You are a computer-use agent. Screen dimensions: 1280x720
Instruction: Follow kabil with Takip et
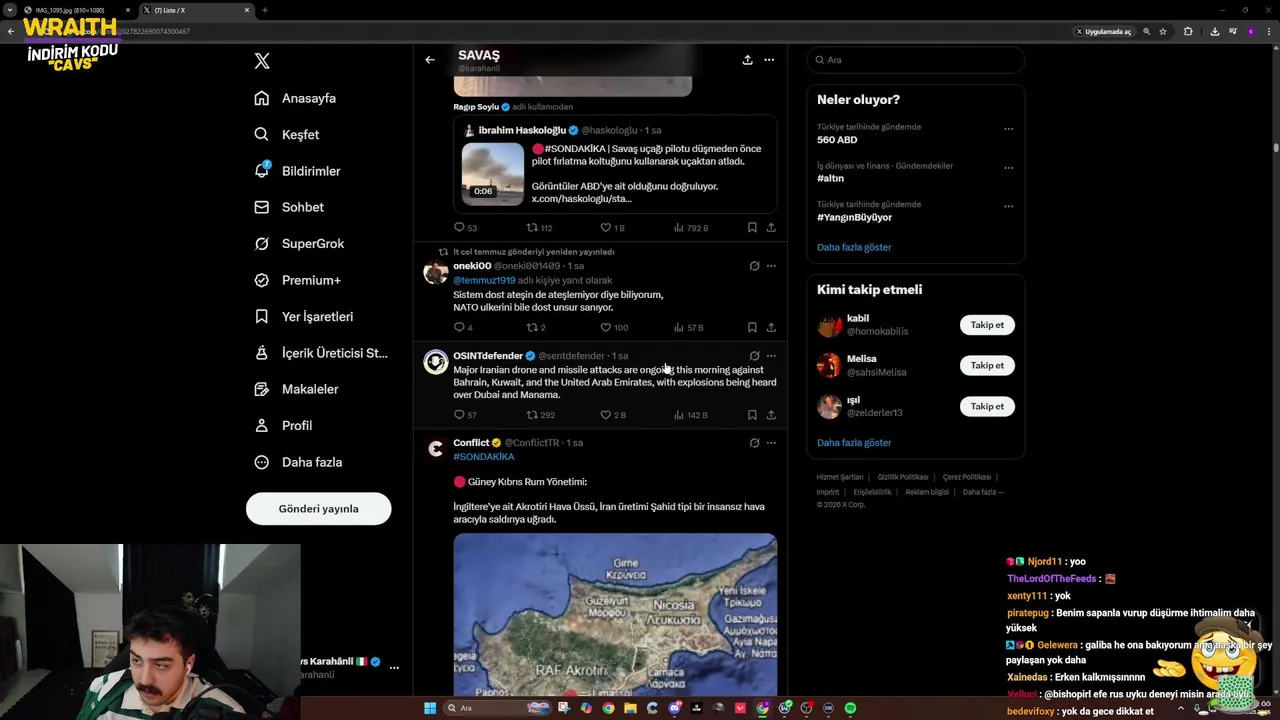pyautogui.click(x=987, y=325)
